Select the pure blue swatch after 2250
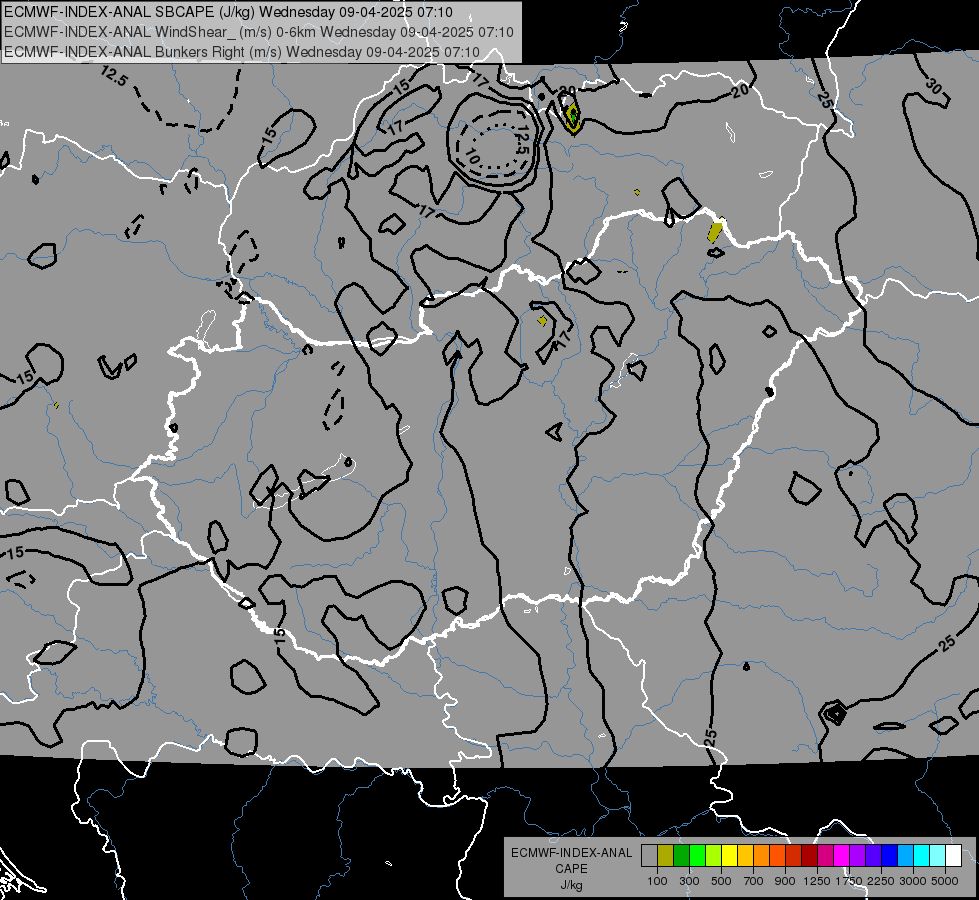 [x=890, y=856]
